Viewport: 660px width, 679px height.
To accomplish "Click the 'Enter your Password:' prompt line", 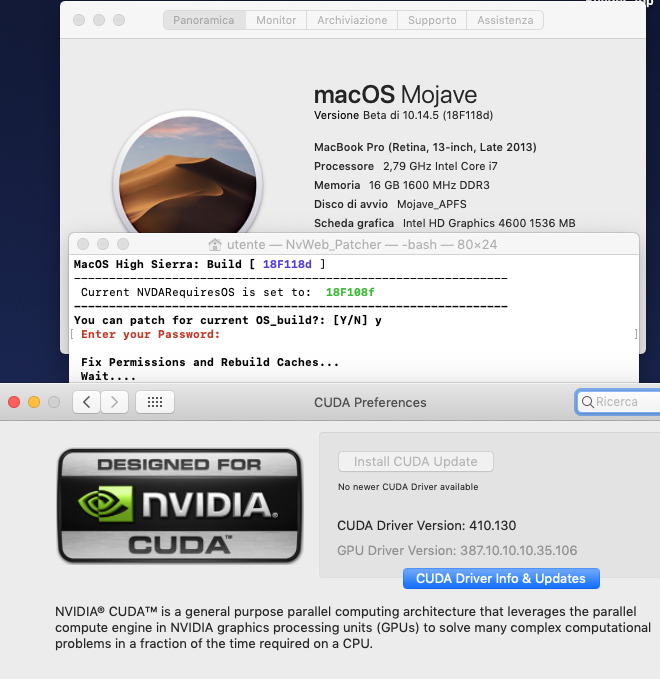I will tap(151, 334).
